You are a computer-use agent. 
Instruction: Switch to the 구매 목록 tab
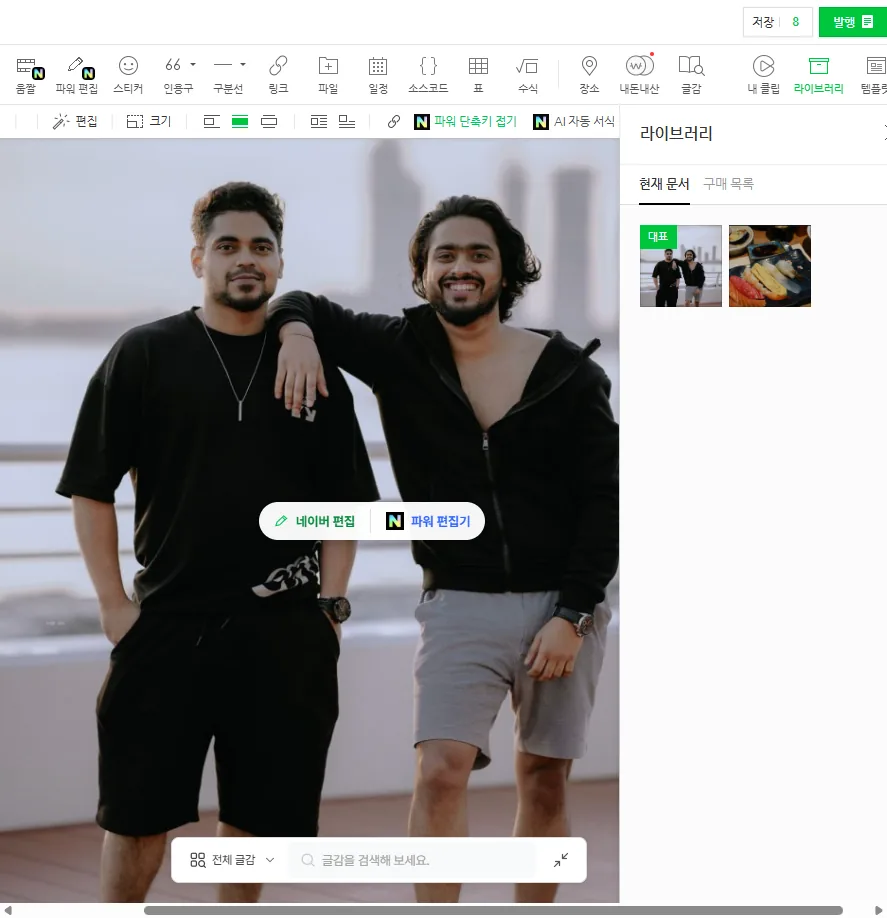(x=728, y=184)
